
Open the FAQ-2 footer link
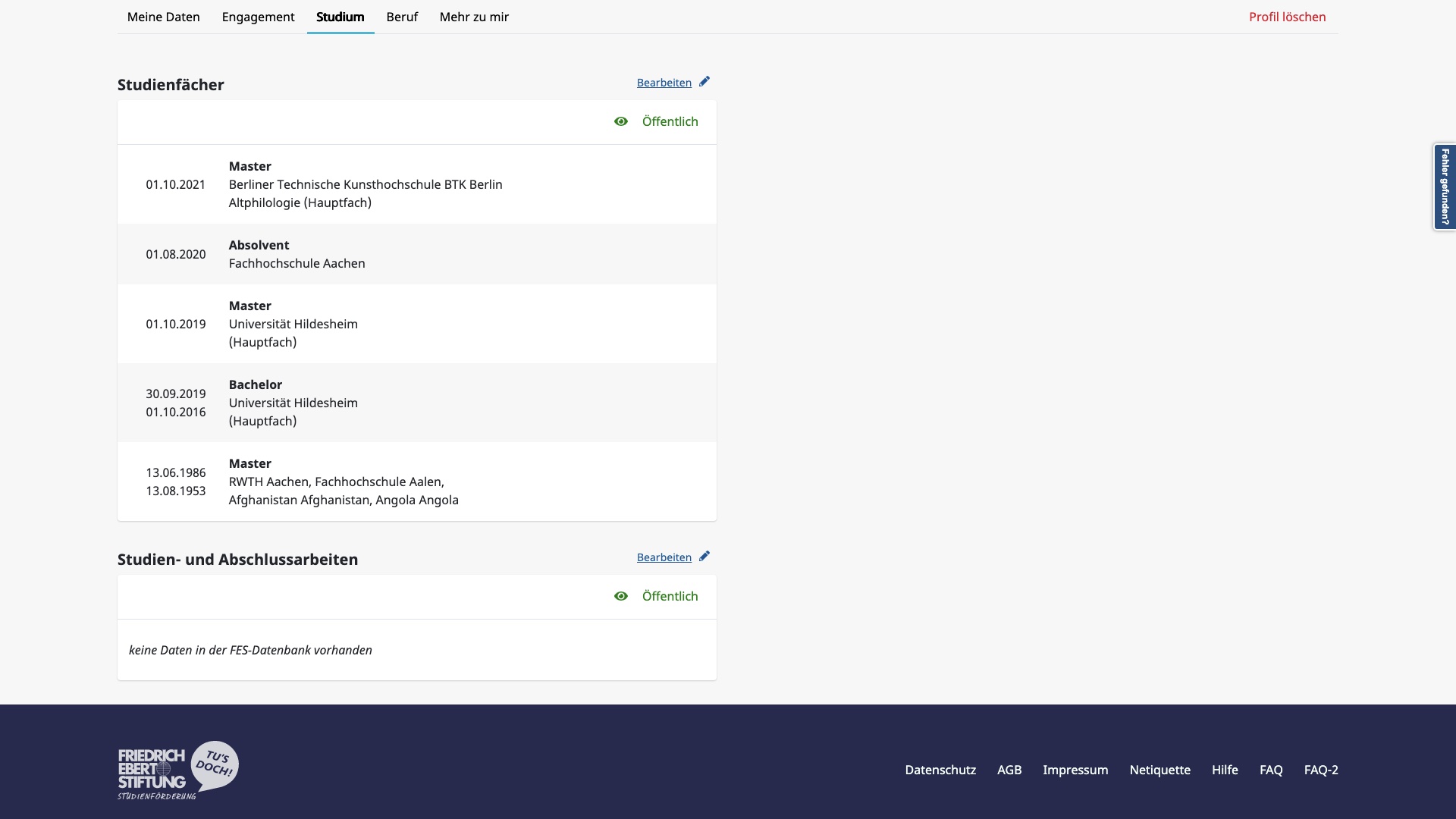[x=1321, y=770]
